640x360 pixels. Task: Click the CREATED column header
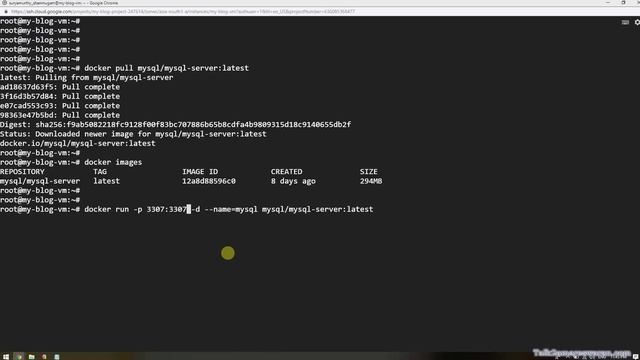(287, 171)
